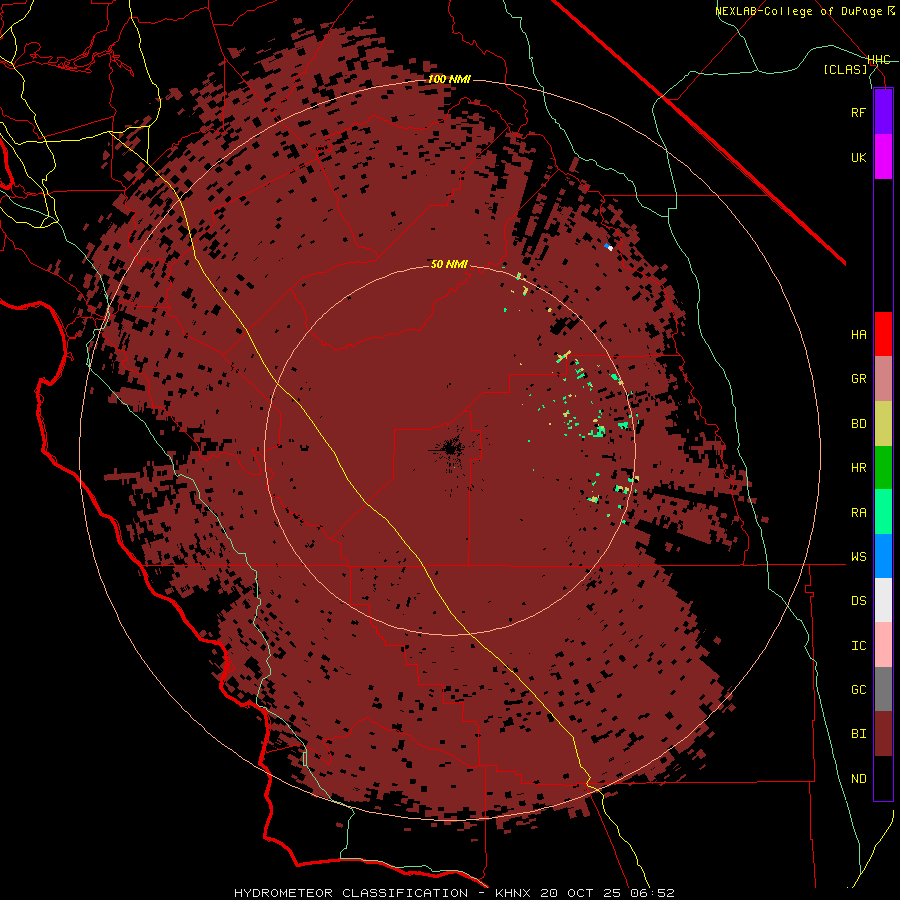Screen dimensions: 900x900
Task: Click the HA legend label
Action: 858,334
